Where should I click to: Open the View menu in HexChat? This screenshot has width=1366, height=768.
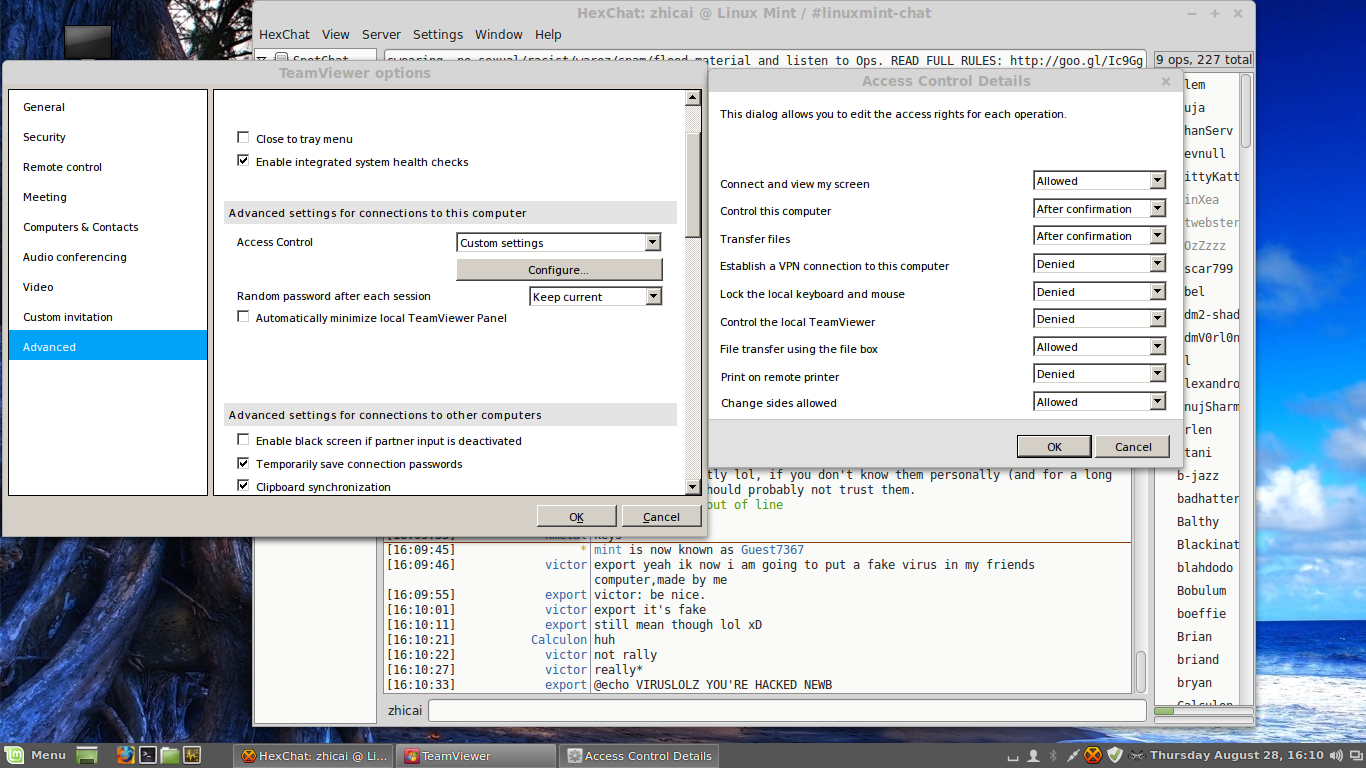click(336, 35)
